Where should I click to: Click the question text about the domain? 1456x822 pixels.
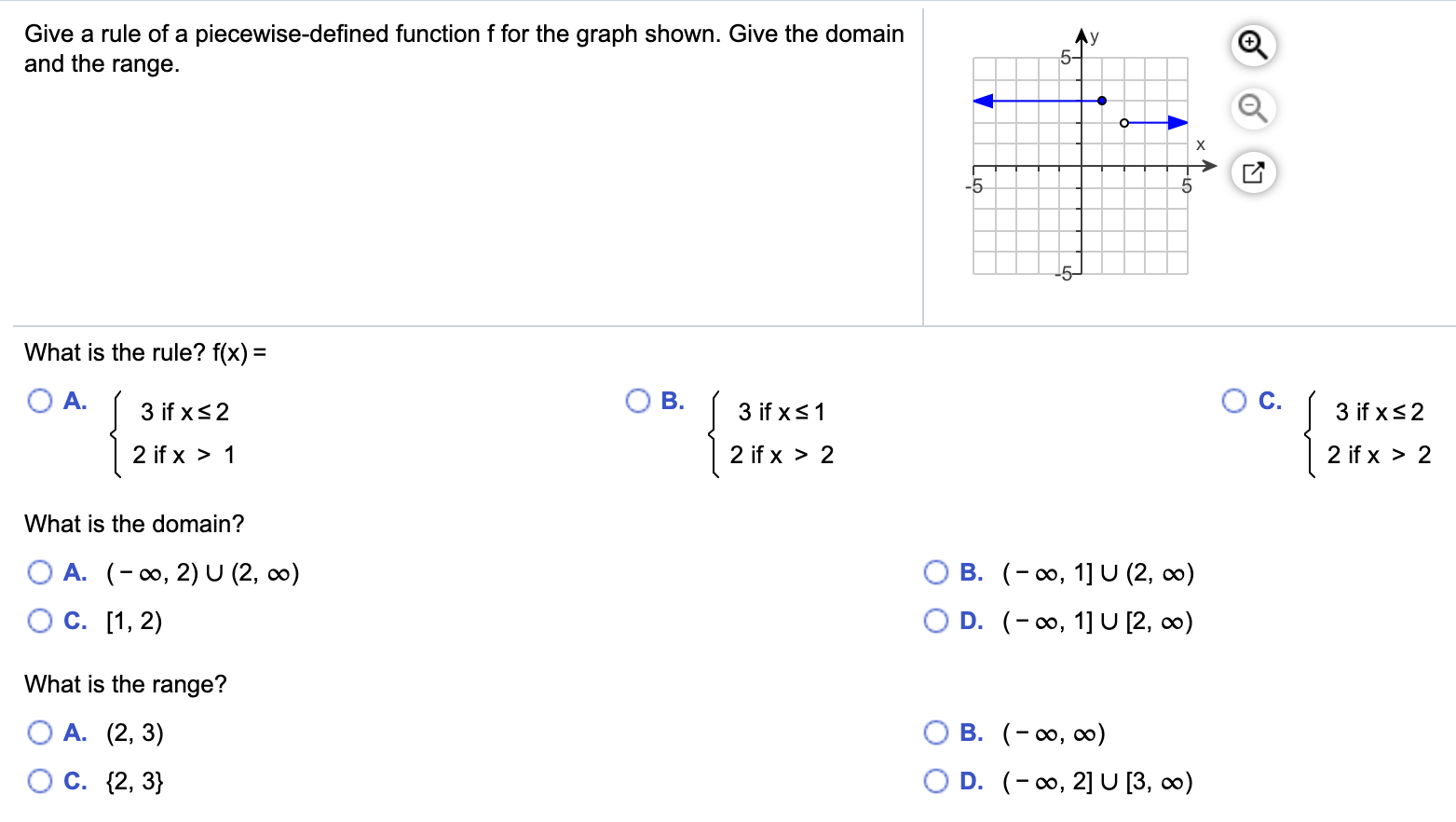(x=134, y=524)
